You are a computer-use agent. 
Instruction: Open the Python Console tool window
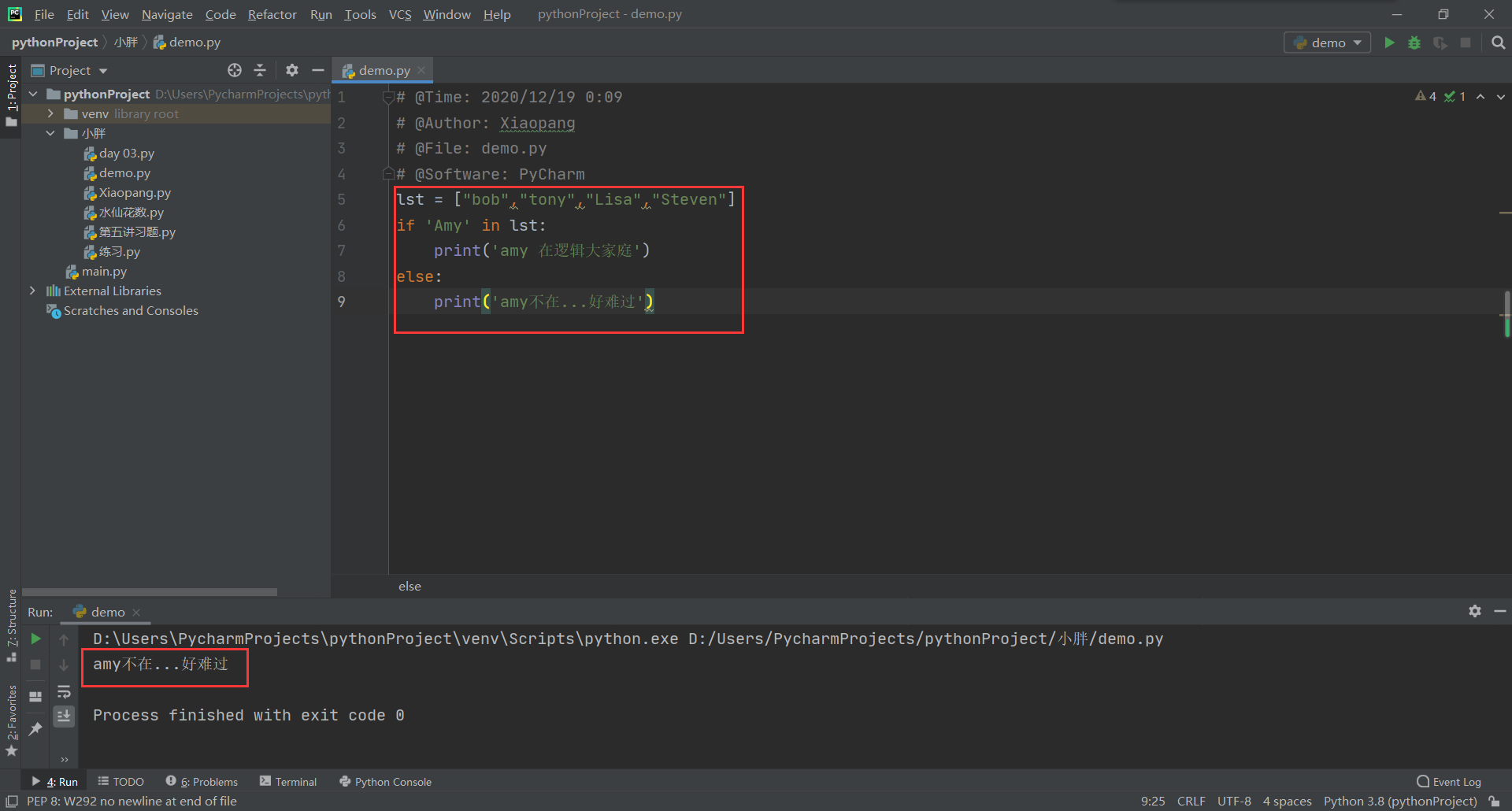[386, 781]
